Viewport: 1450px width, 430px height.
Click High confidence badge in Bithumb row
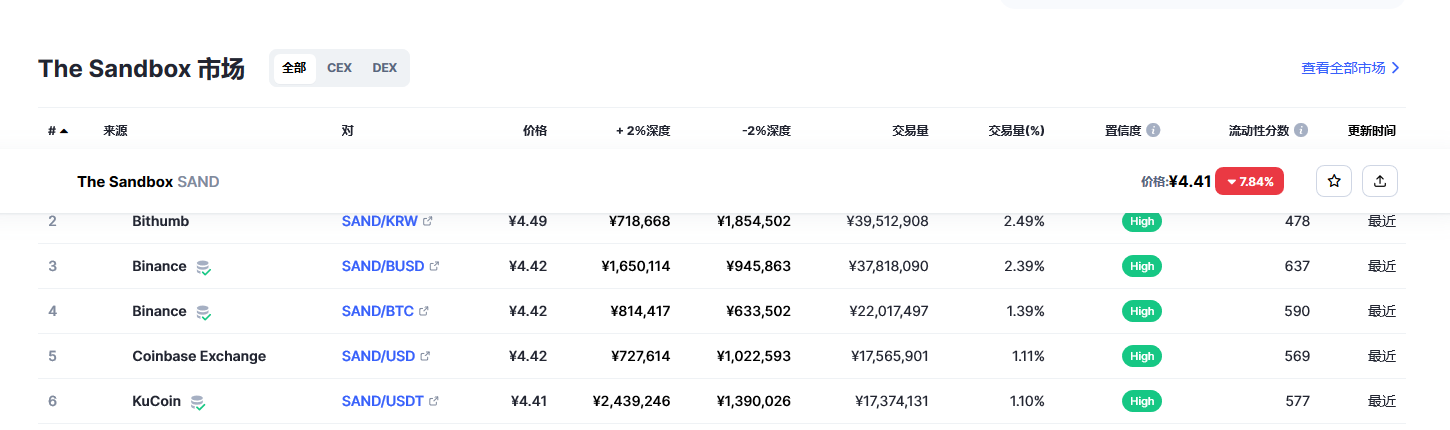tap(1142, 221)
